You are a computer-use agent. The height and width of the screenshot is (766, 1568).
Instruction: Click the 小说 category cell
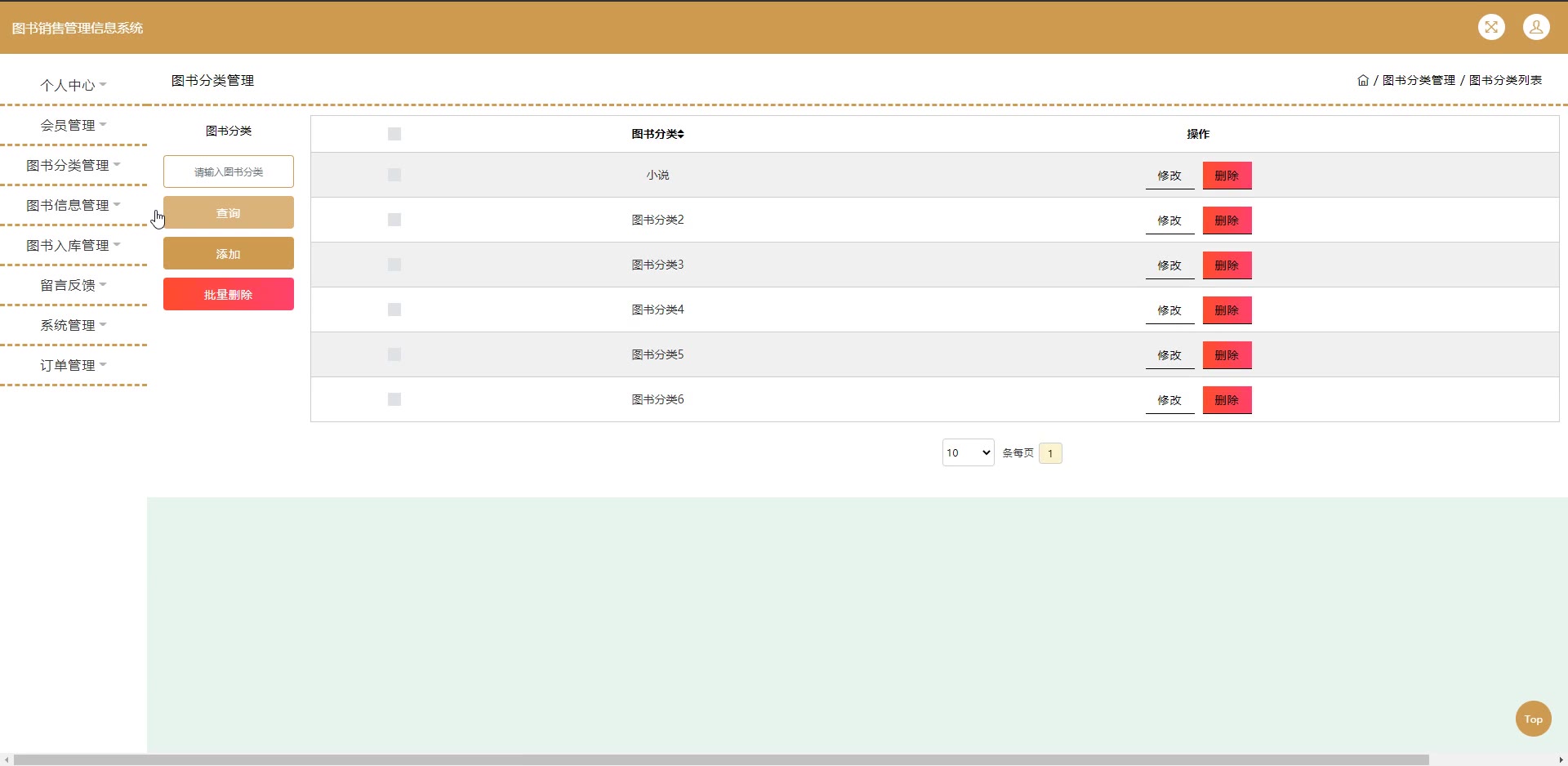(x=657, y=175)
